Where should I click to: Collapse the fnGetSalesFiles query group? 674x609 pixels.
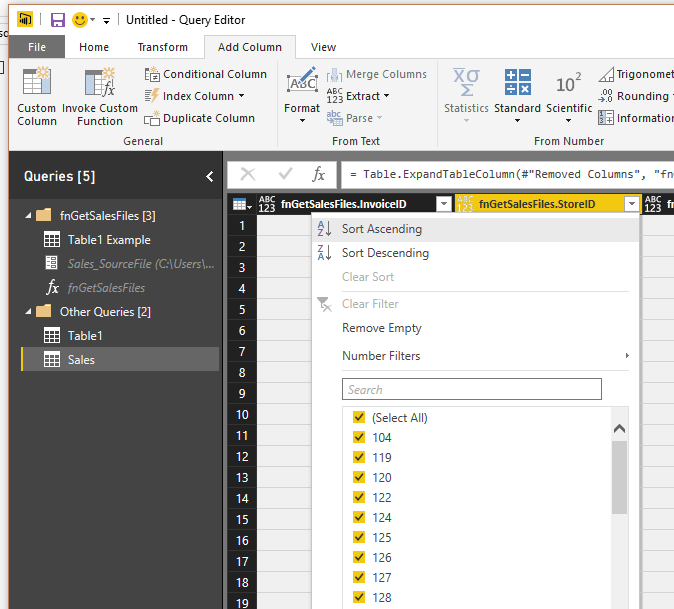[27, 215]
